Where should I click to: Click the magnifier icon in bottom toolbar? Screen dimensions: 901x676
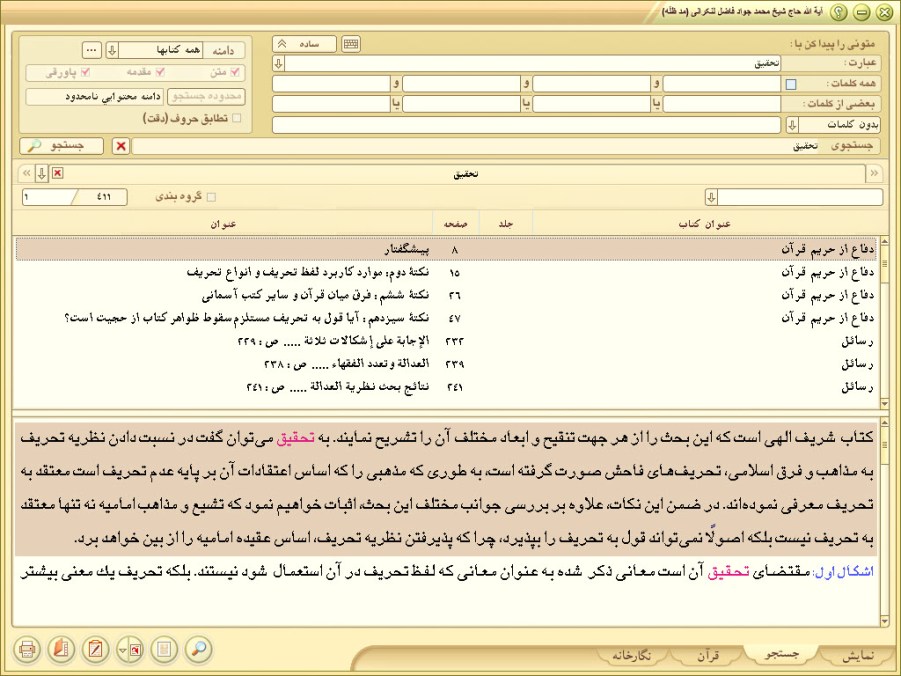199,649
